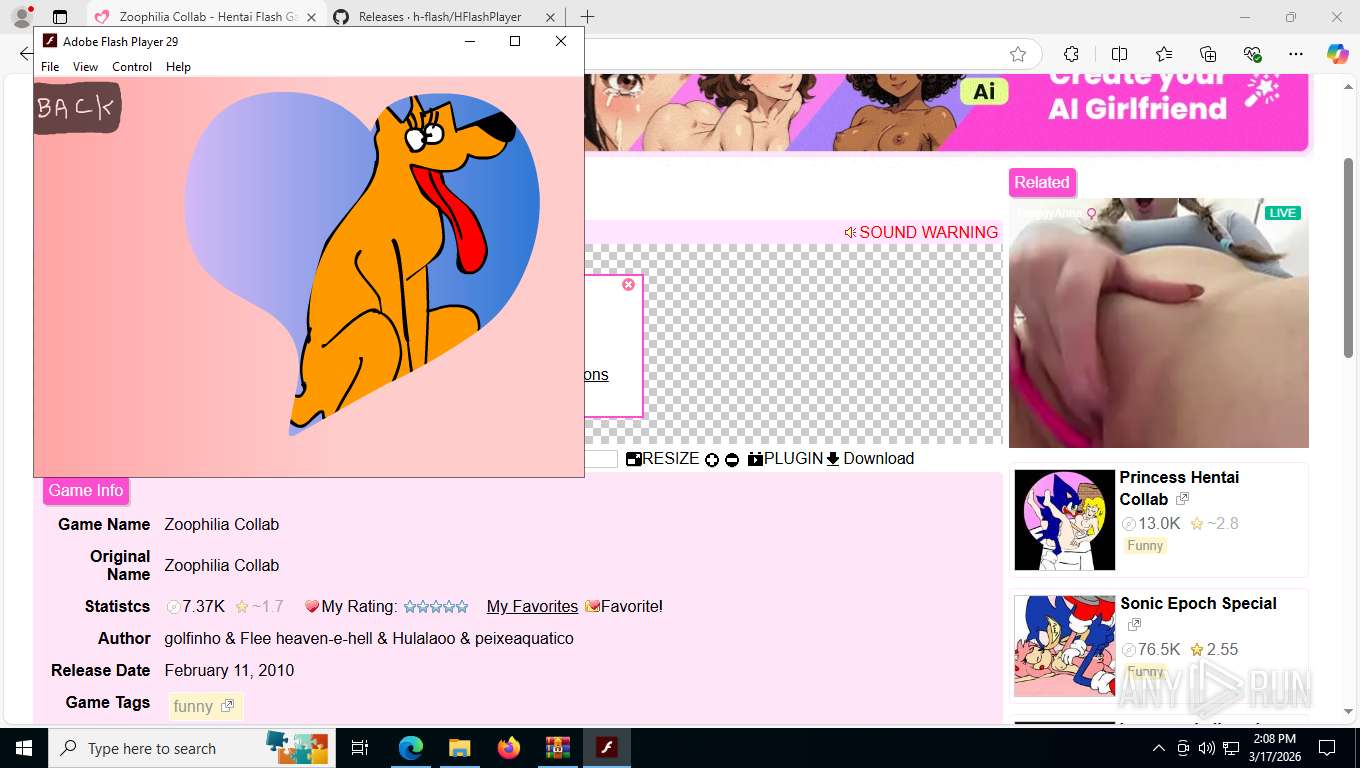Image resolution: width=1360 pixels, height=768 pixels.
Task: Mark the game as Favorite!
Action: point(624,607)
